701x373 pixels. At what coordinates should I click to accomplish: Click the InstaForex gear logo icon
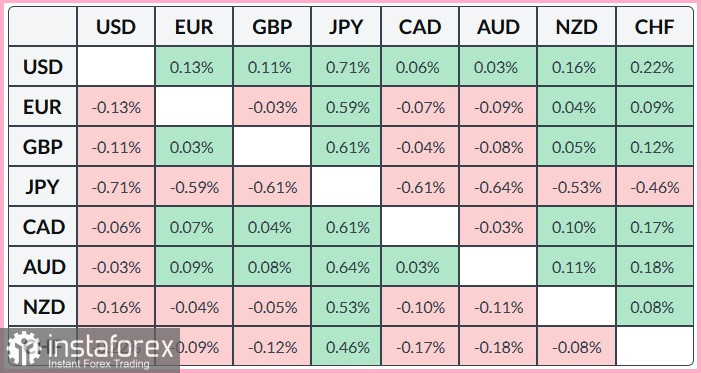[x=23, y=348]
